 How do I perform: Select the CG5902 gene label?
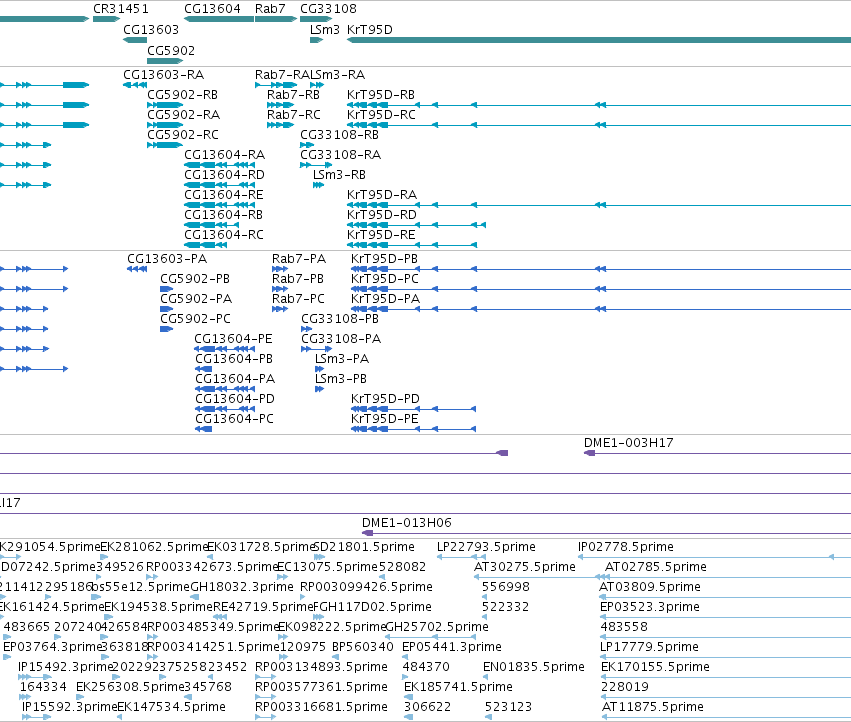coord(171,50)
